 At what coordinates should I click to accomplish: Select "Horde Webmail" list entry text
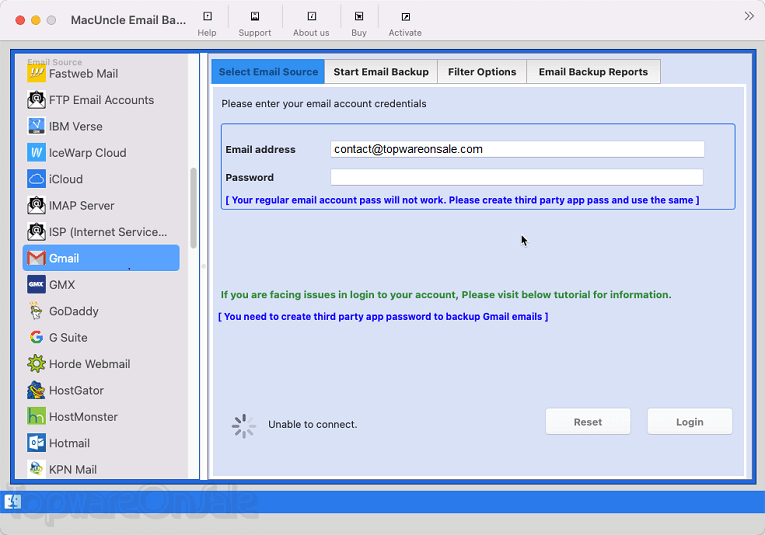pyautogui.click(x=90, y=364)
